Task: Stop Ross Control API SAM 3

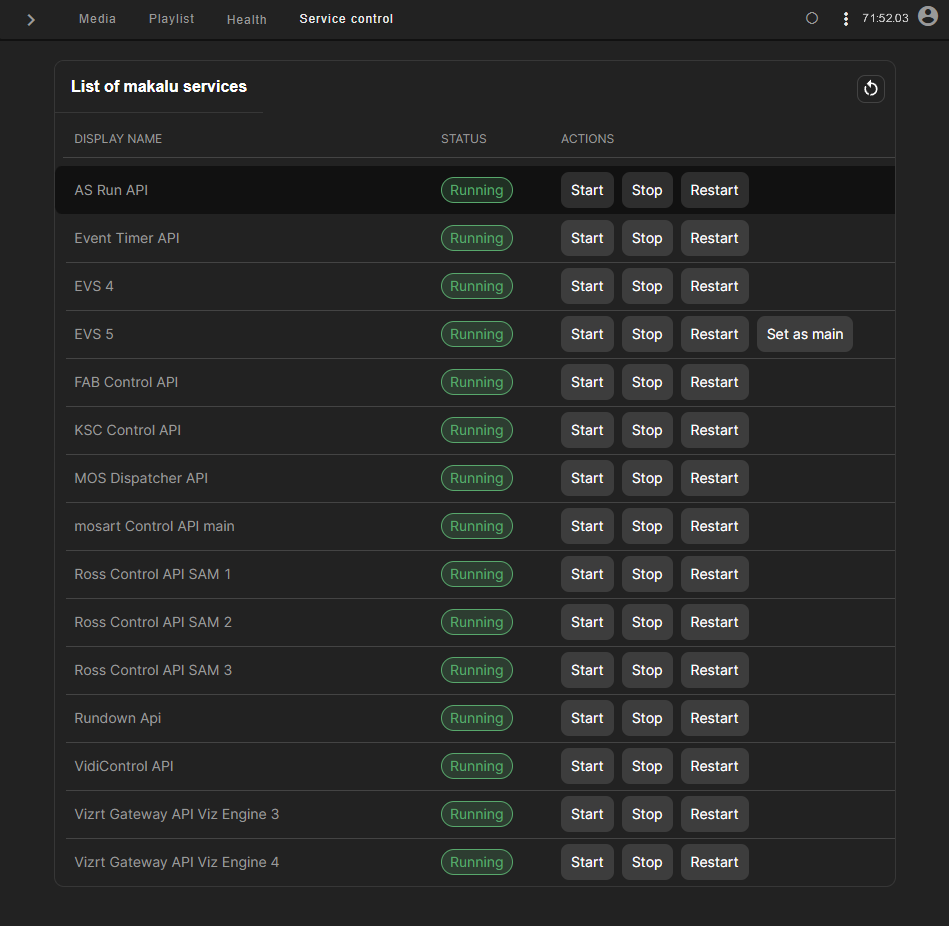Action: pos(647,670)
